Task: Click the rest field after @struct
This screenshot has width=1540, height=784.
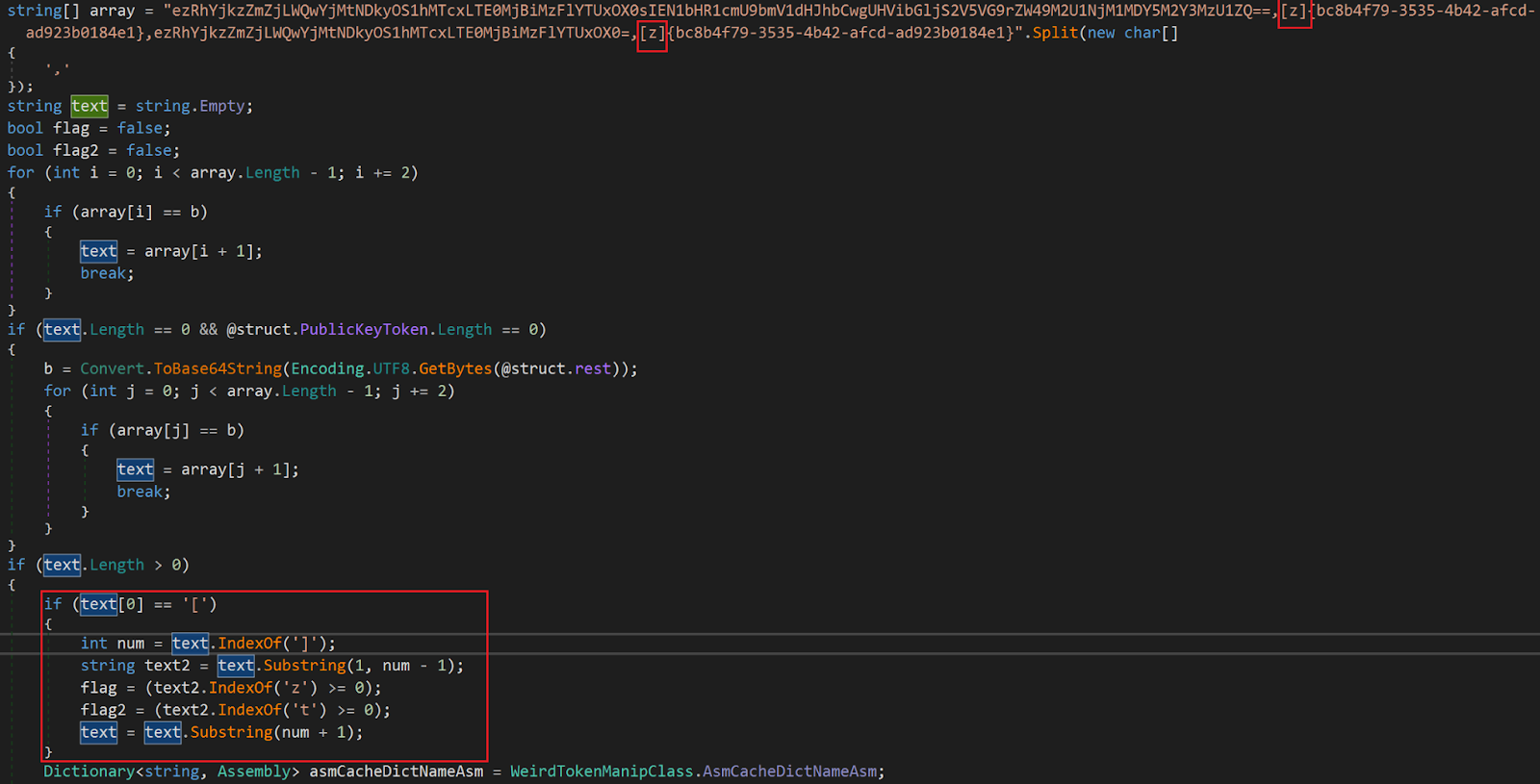Action: click(x=593, y=369)
